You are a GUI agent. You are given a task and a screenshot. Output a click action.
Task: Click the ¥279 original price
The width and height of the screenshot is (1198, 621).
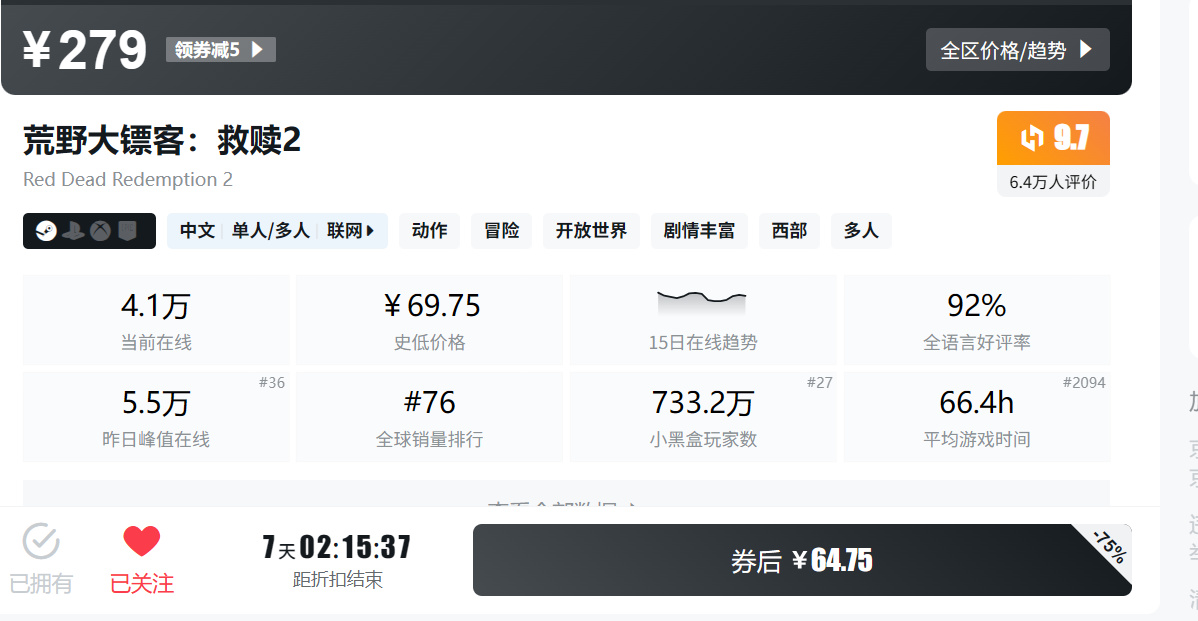click(84, 50)
